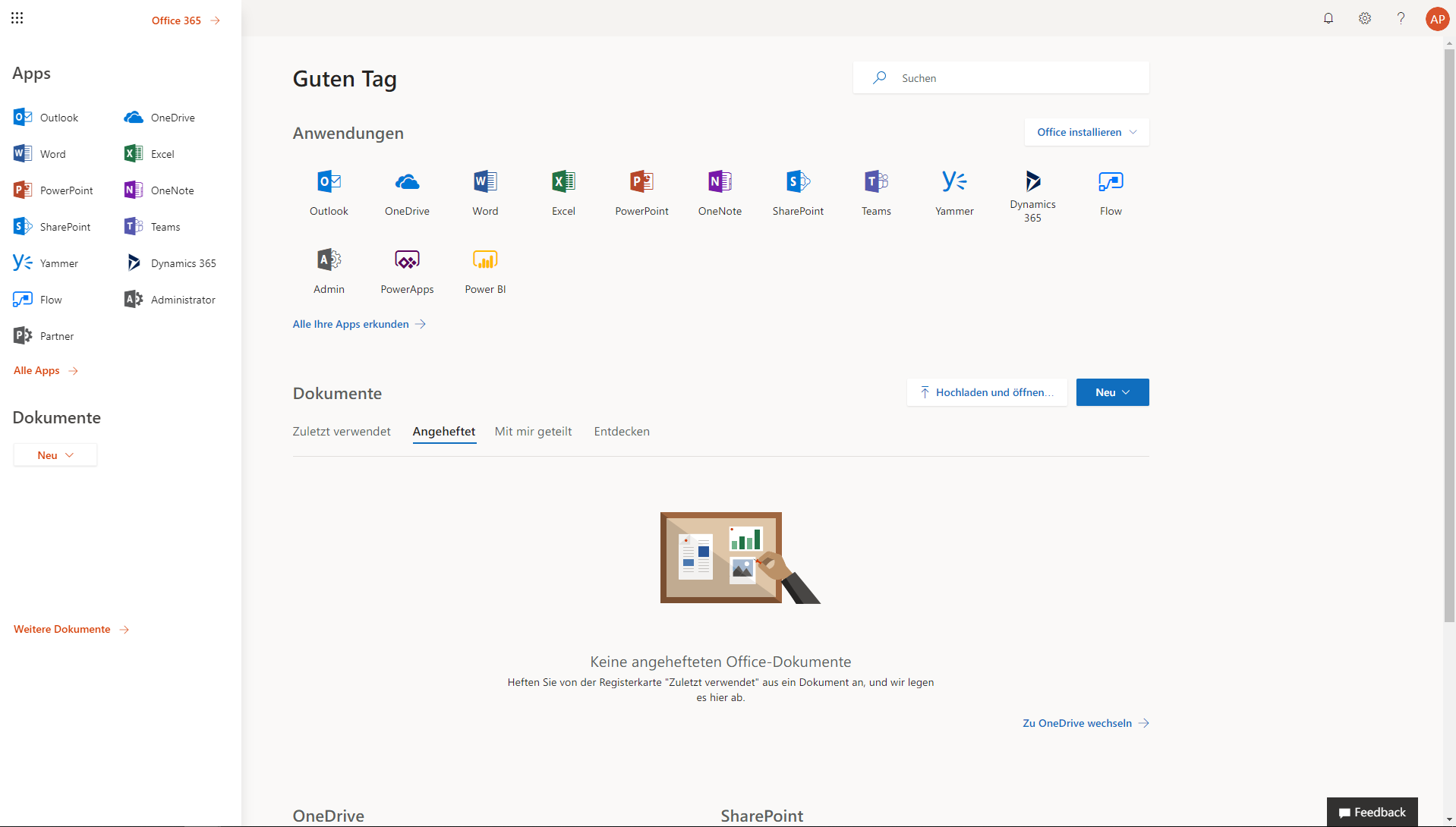Open Yammer in Anwendungen grid
1456x827 pixels.
point(954,193)
